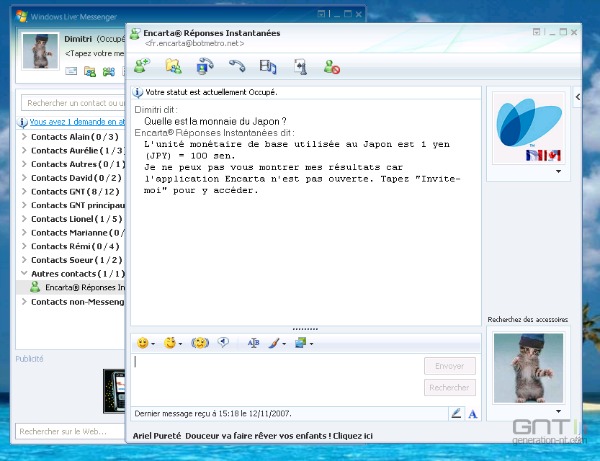
Task: Switch to text typing mode
Action: tap(472, 413)
